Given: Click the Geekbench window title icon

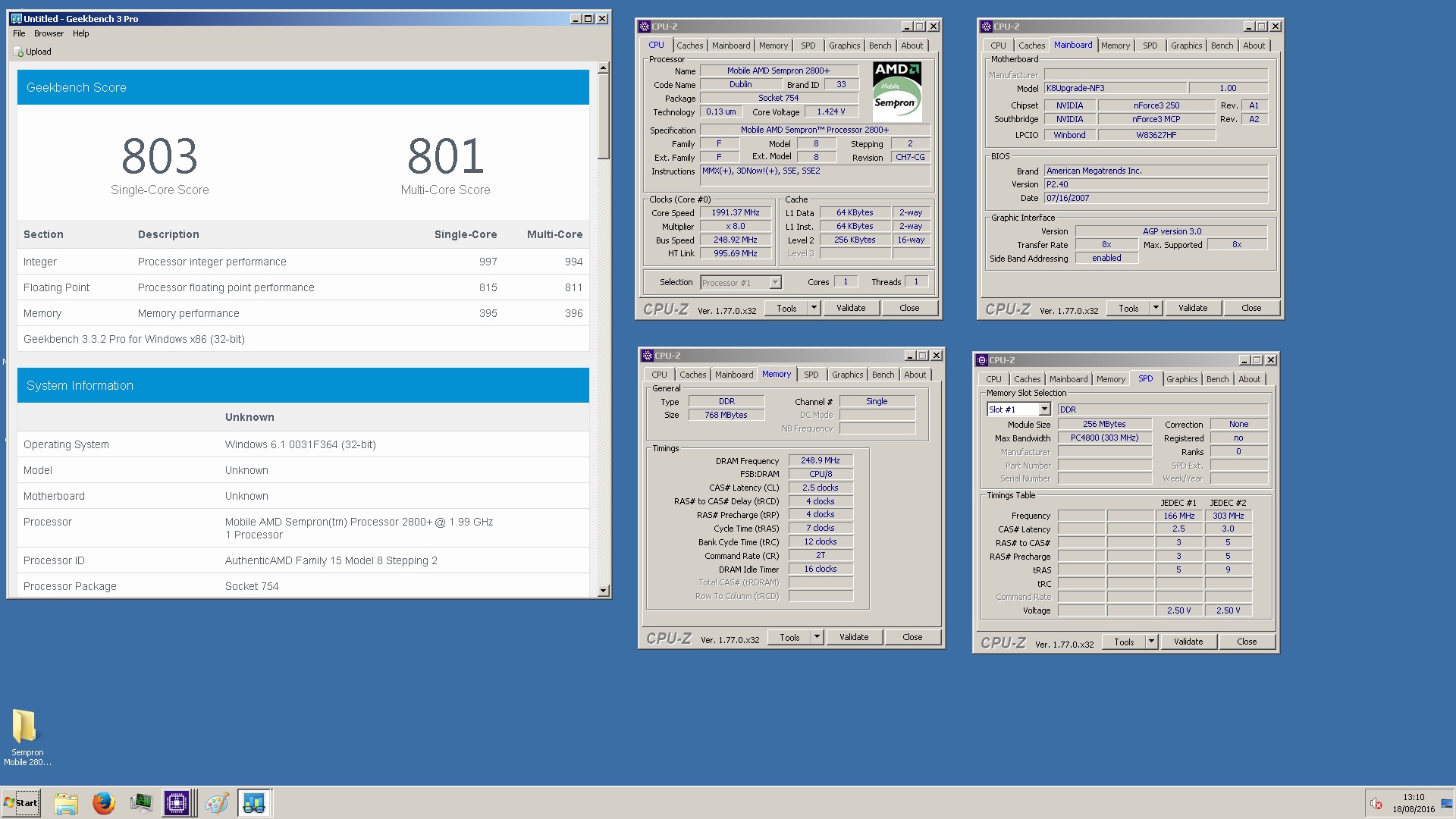Looking at the screenshot, I should coord(16,18).
